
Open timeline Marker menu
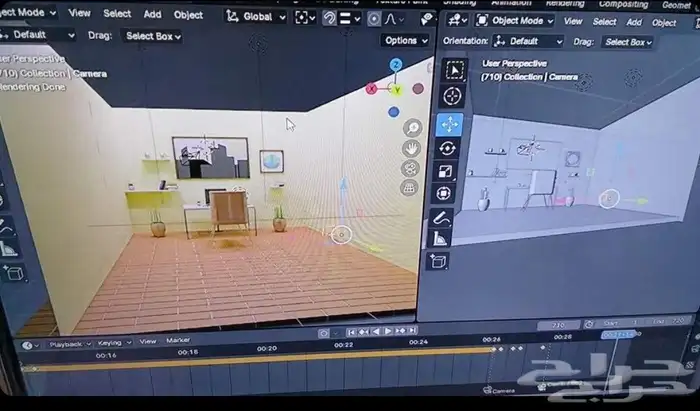point(178,340)
